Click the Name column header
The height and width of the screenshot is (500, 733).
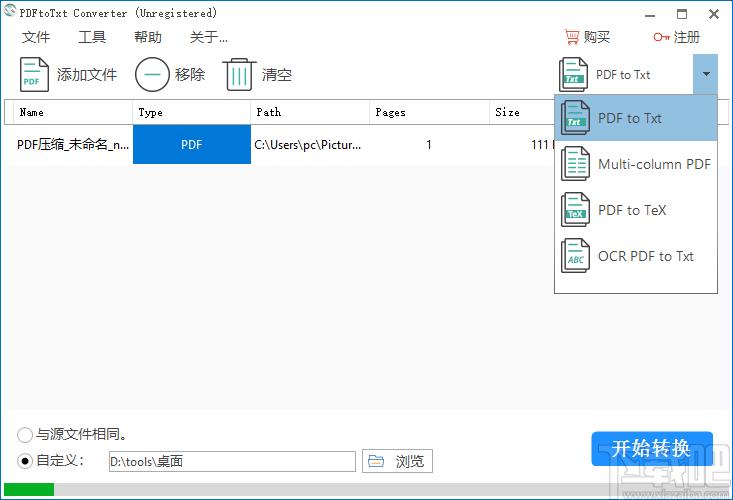tap(72, 112)
